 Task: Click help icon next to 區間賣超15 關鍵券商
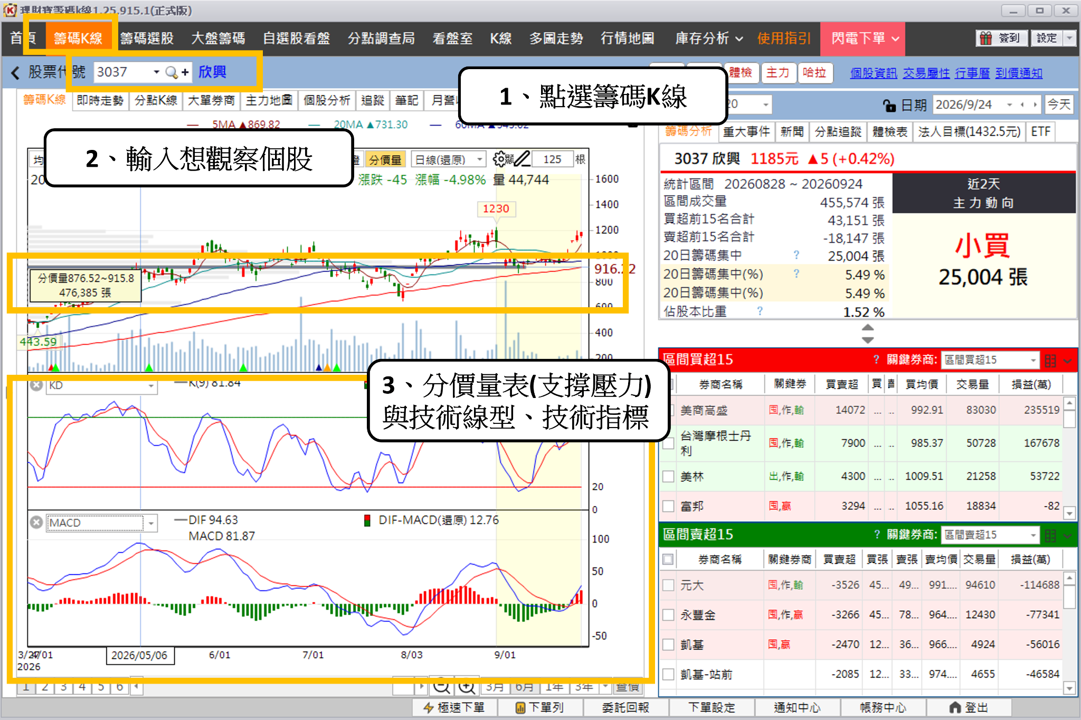pyautogui.click(x=876, y=534)
